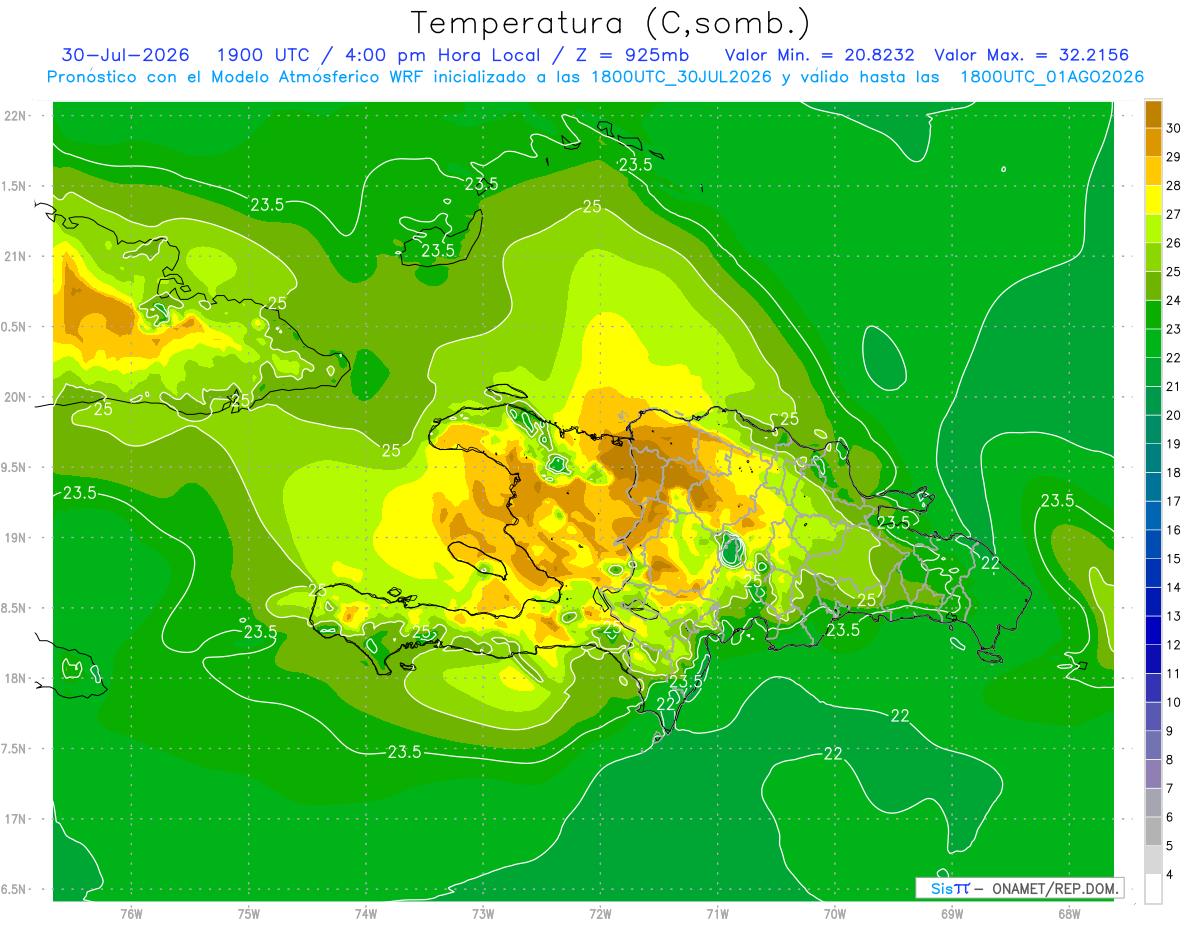Click the '70W' longitude axis label
The width and height of the screenshot is (1200, 927).
click(834, 914)
